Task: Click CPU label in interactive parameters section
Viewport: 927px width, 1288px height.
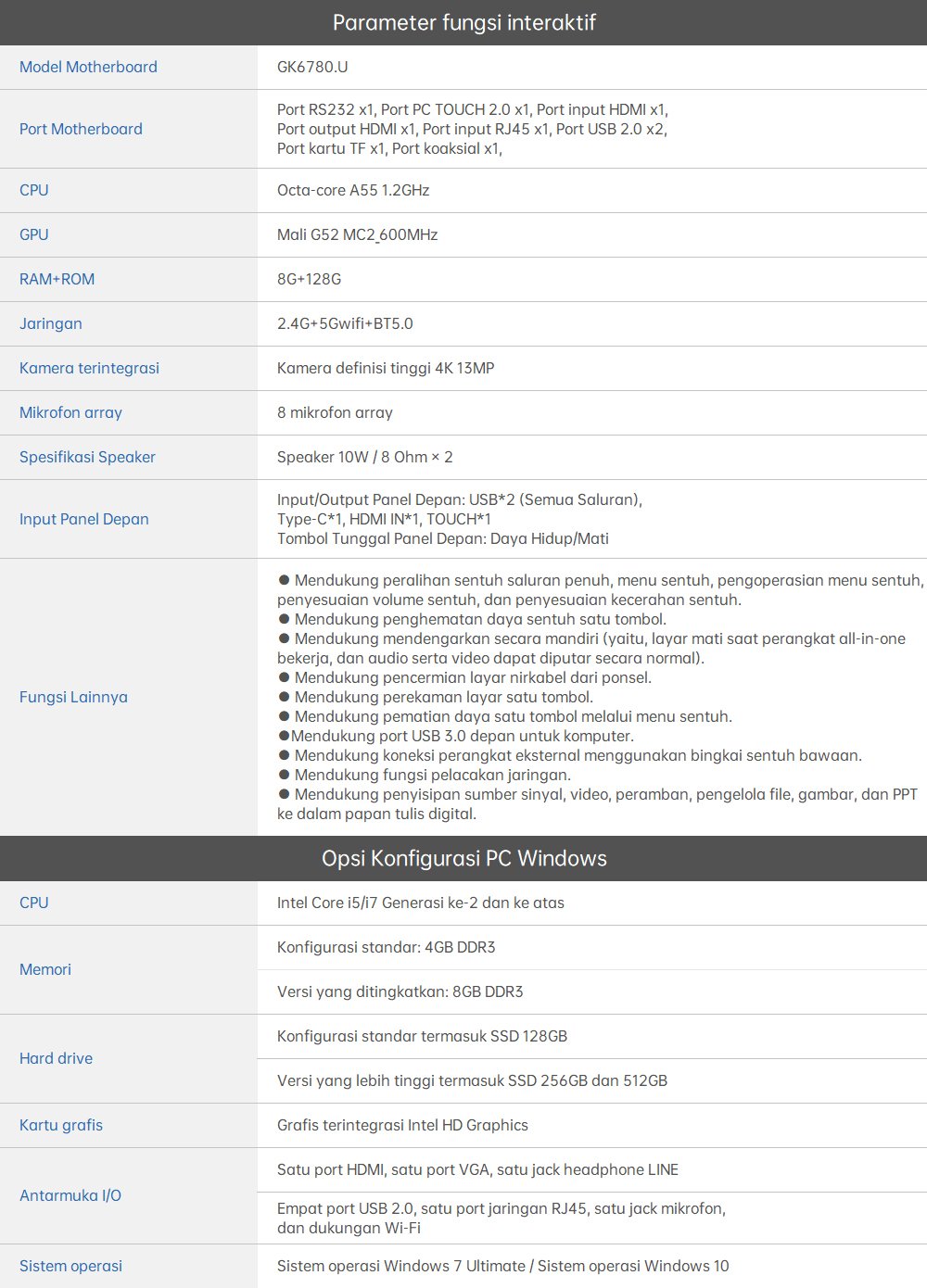Action: [34, 190]
